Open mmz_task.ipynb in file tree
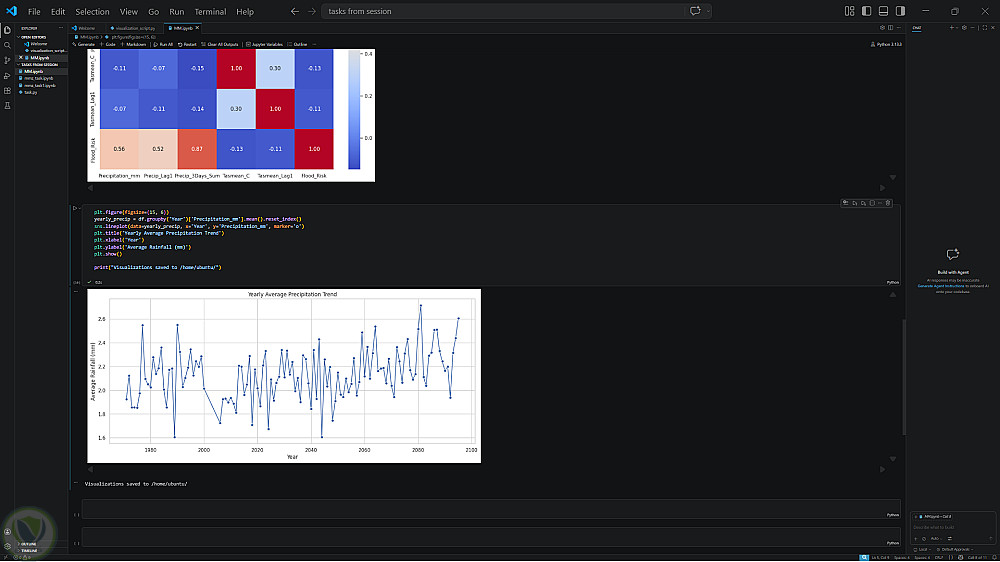The height and width of the screenshot is (562, 1000). [41, 78]
